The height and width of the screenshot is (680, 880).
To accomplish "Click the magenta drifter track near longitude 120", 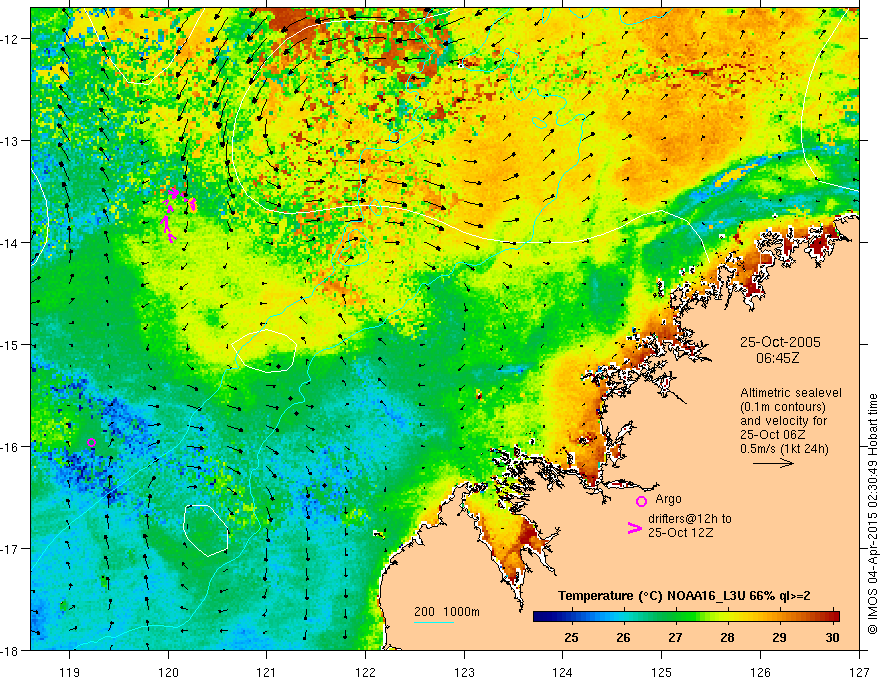I will [x=176, y=213].
